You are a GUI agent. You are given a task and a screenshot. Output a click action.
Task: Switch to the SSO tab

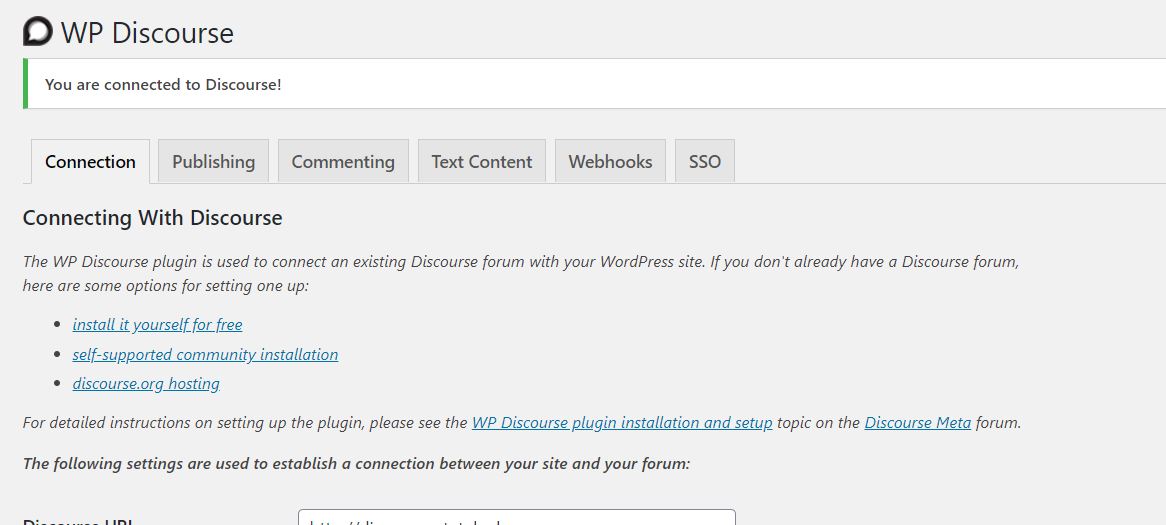pos(705,161)
